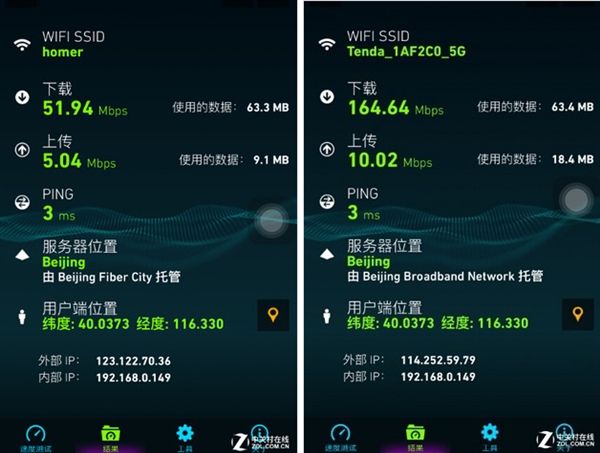Open tools gear tab in left screenshot

[185, 435]
